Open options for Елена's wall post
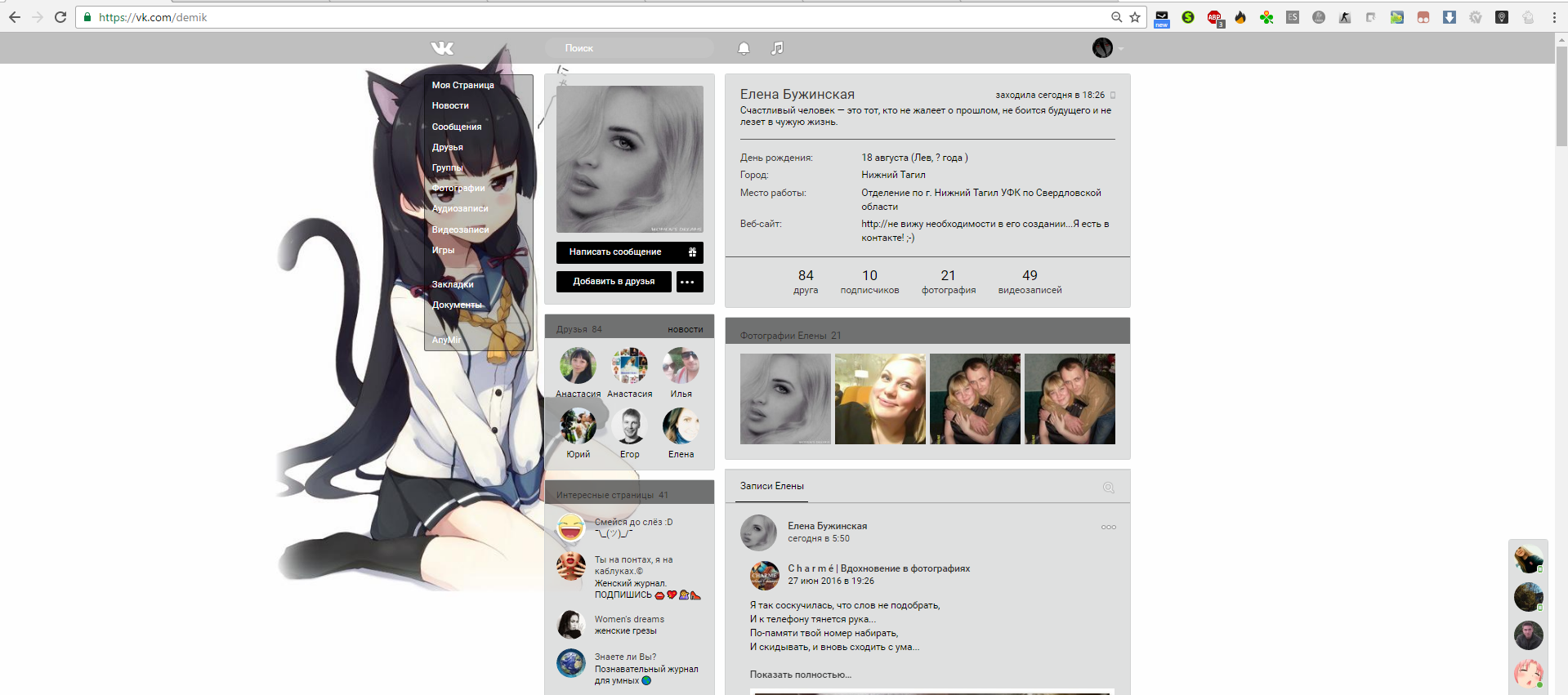This screenshot has height=695, width=1568. tap(1108, 527)
